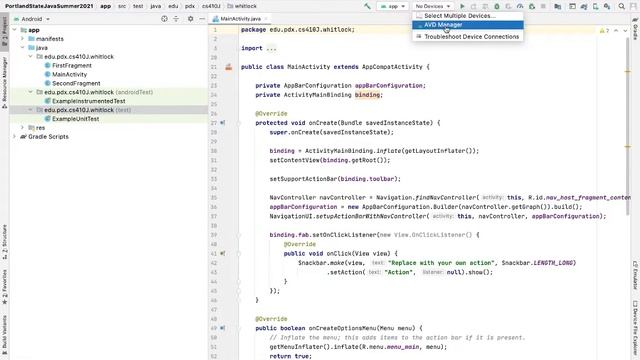The height and width of the screenshot is (360, 640).
Task: Click the yellow warning stripe mark on scrollbar
Action: coord(628,71)
